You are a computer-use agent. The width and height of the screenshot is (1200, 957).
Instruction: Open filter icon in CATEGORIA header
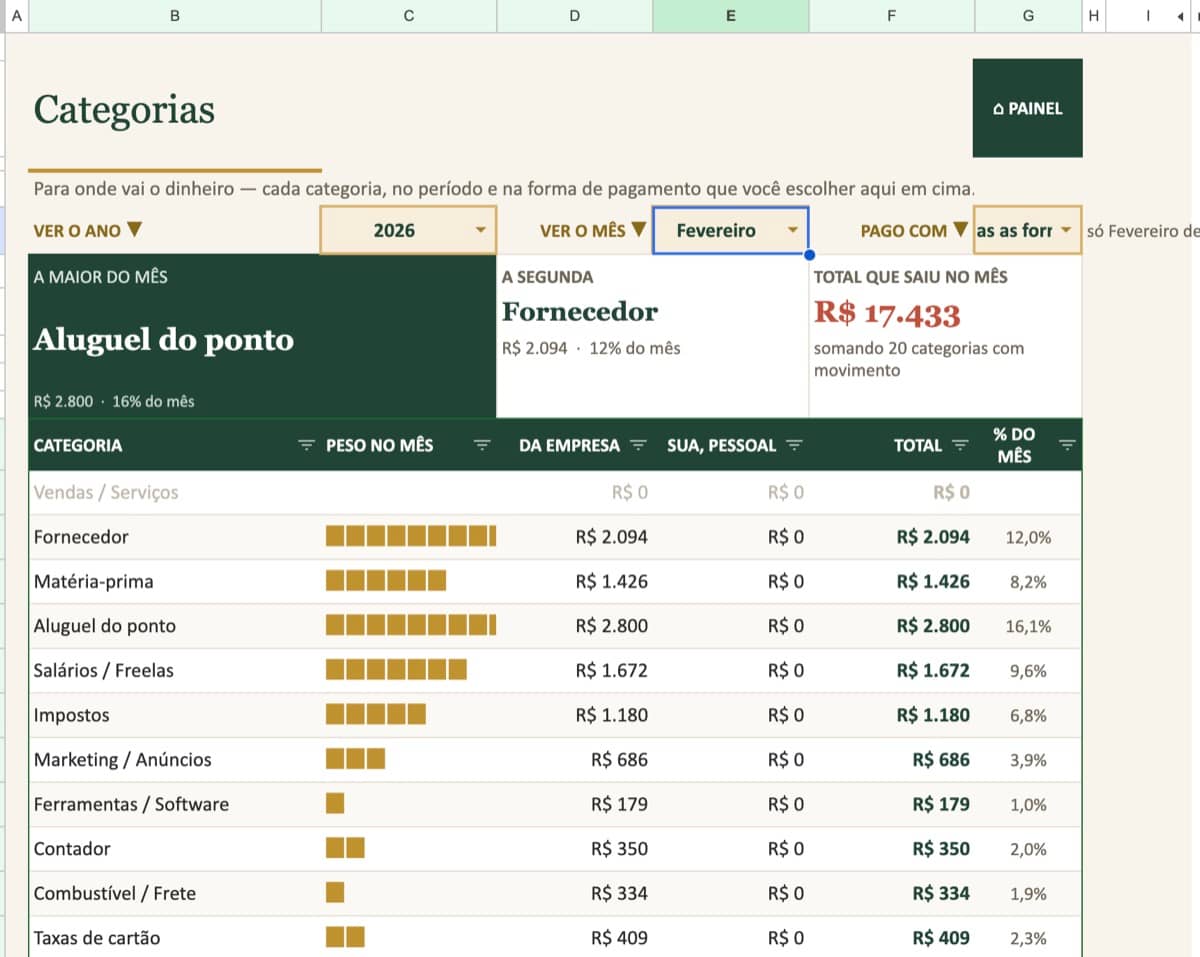point(307,445)
